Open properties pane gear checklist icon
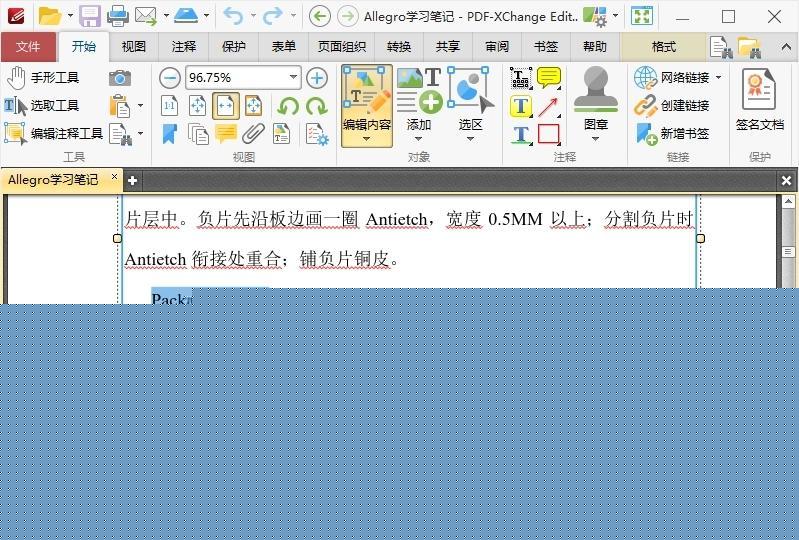This screenshot has width=799, height=540. tap(317, 134)
